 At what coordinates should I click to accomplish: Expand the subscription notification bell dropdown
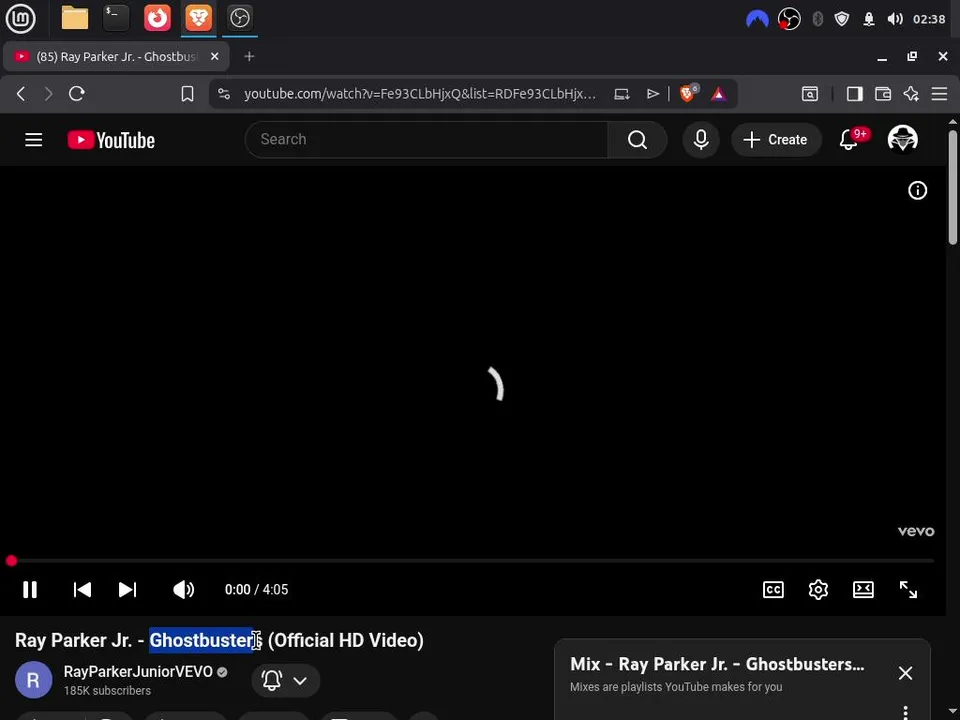285,680
